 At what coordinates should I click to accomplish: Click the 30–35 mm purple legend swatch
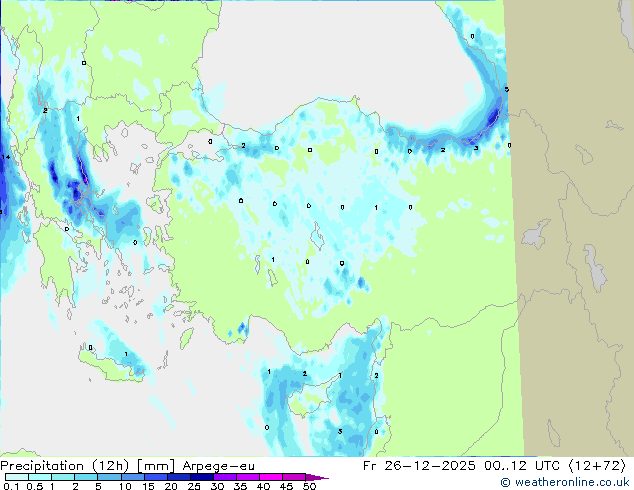click(224, 477)
